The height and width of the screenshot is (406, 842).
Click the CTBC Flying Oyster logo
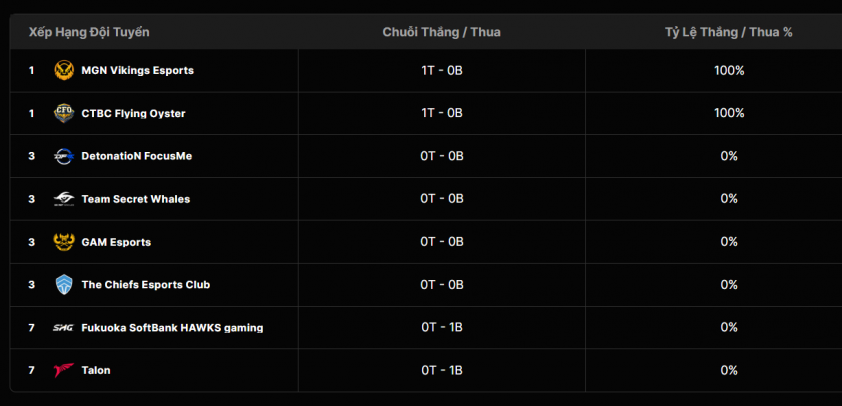coord(64,113)
